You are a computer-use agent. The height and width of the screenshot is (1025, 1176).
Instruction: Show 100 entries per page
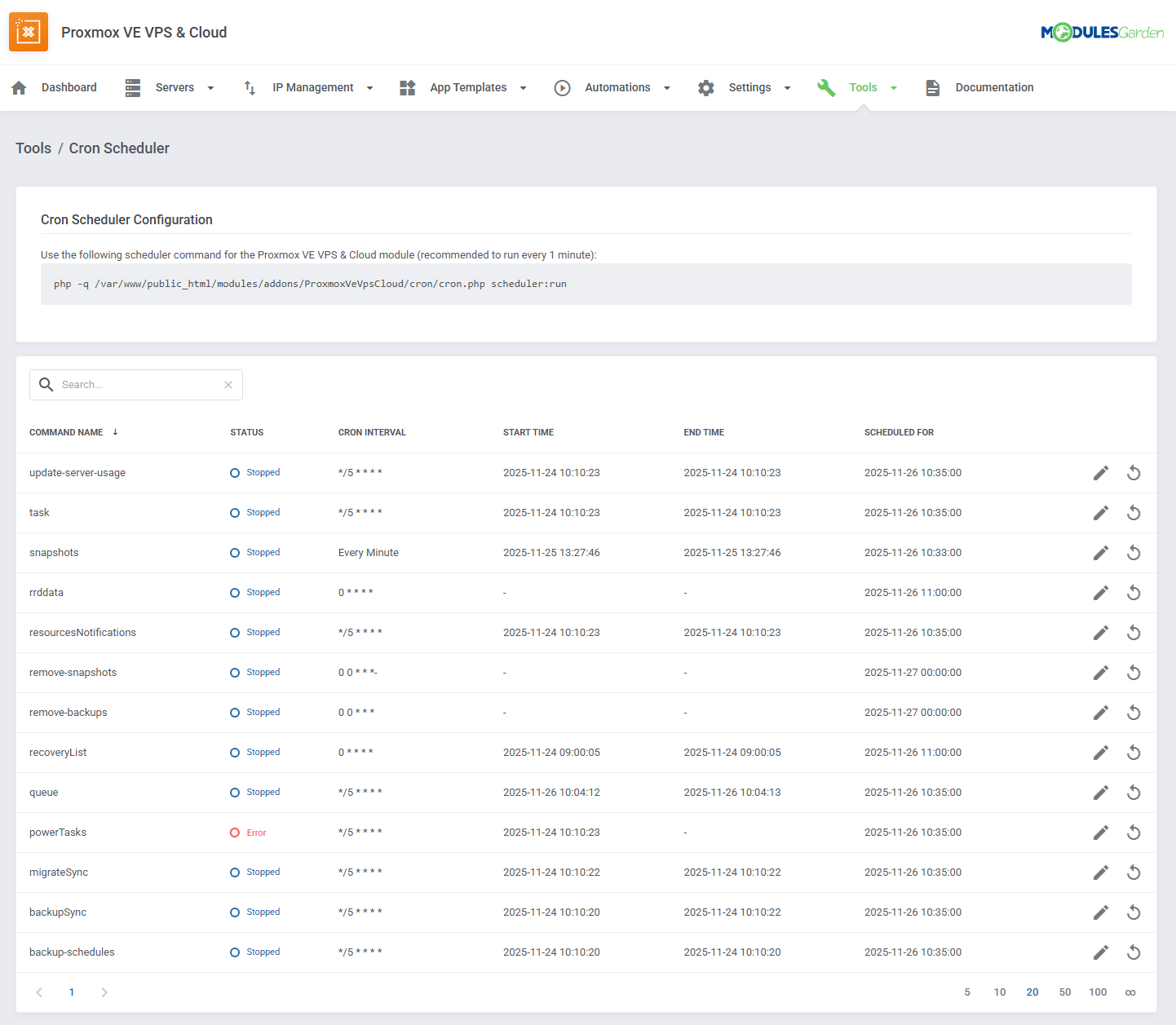click(1098, 992)
